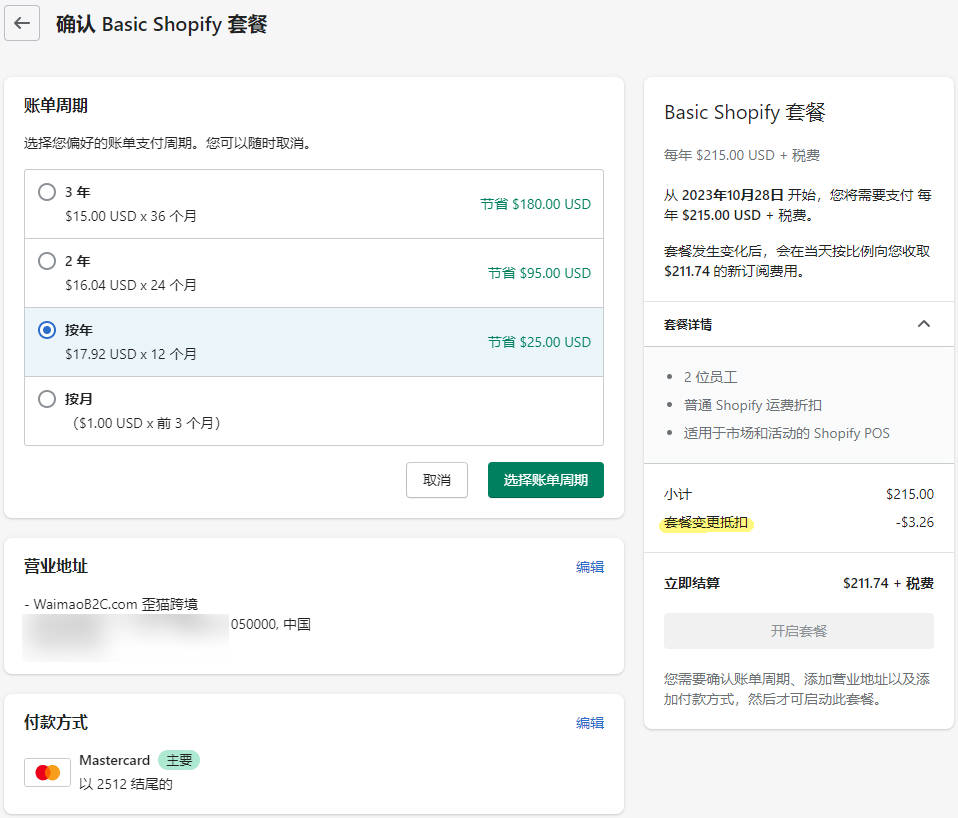
Task: Click the 取消 button
Action: point(437,480)
